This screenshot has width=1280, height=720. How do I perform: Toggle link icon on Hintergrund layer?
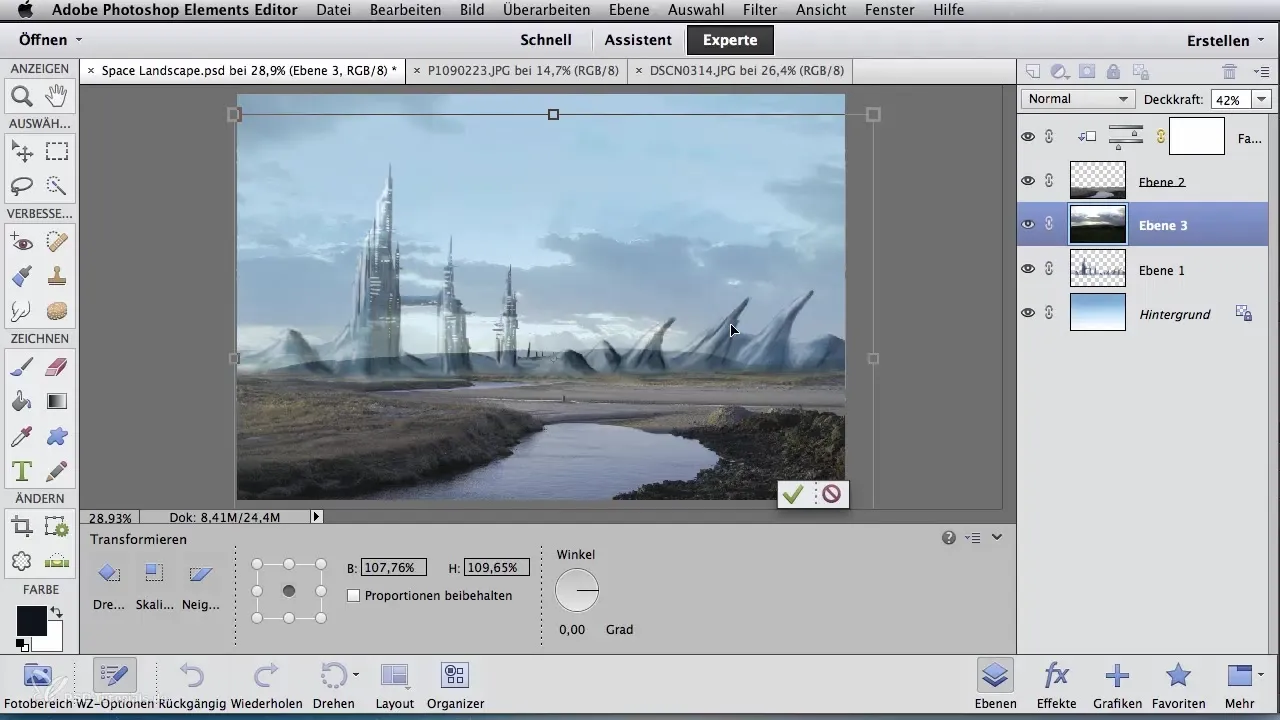1049,312
